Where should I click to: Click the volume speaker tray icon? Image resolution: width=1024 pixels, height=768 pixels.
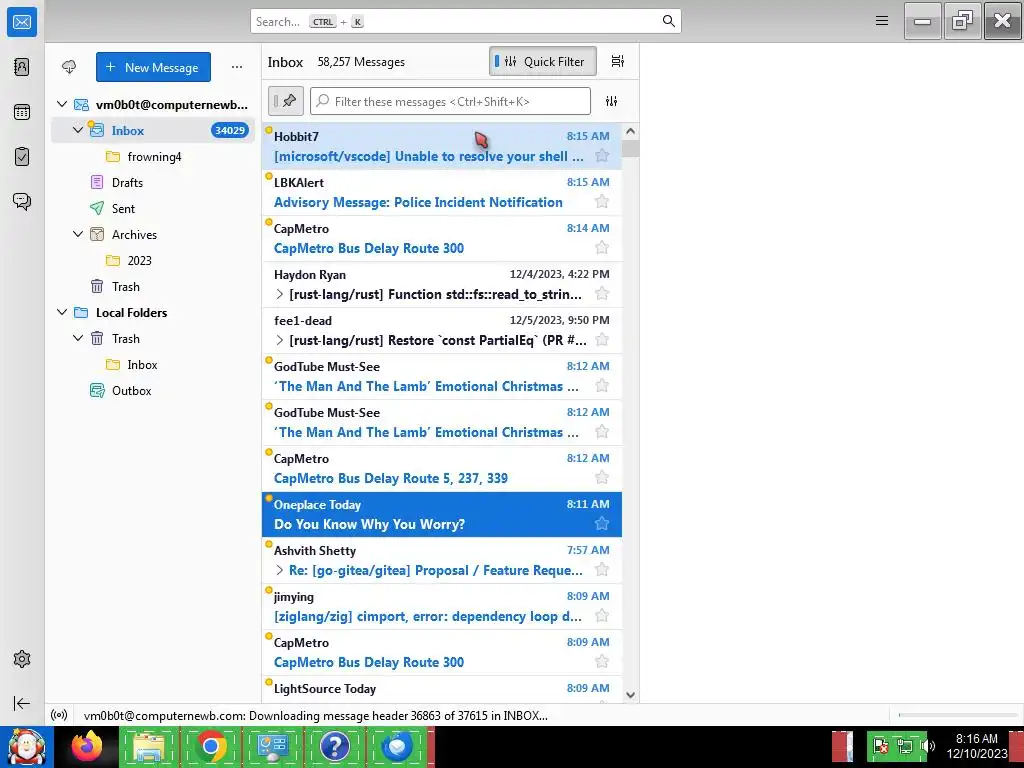(927, 745)
